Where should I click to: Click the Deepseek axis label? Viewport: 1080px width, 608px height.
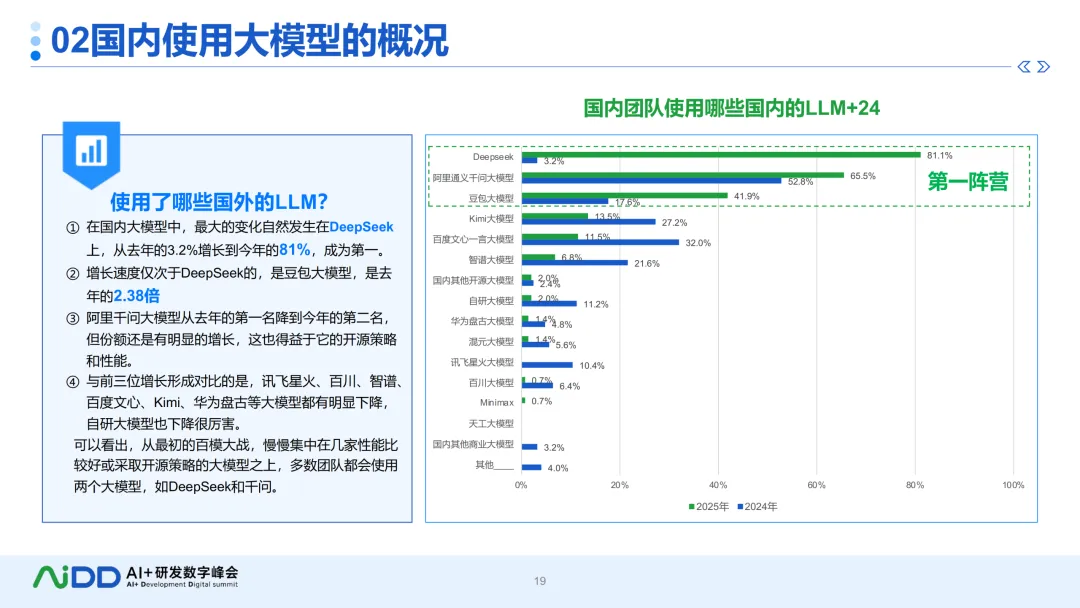pyautogui.click(x=493, y=157)
